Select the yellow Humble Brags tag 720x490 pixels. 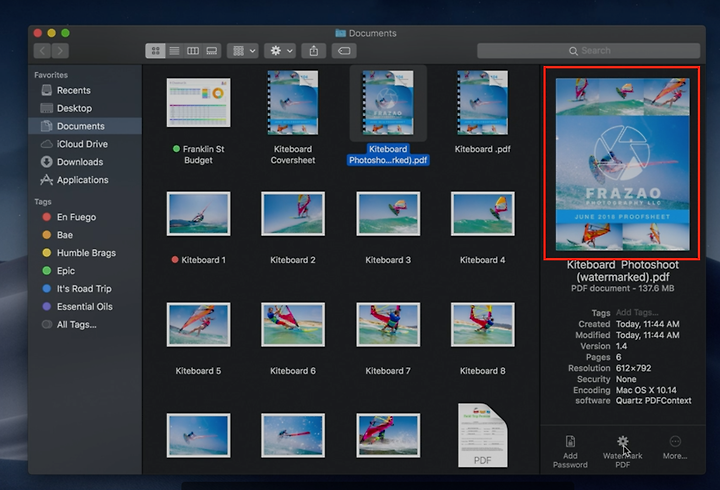85,253
